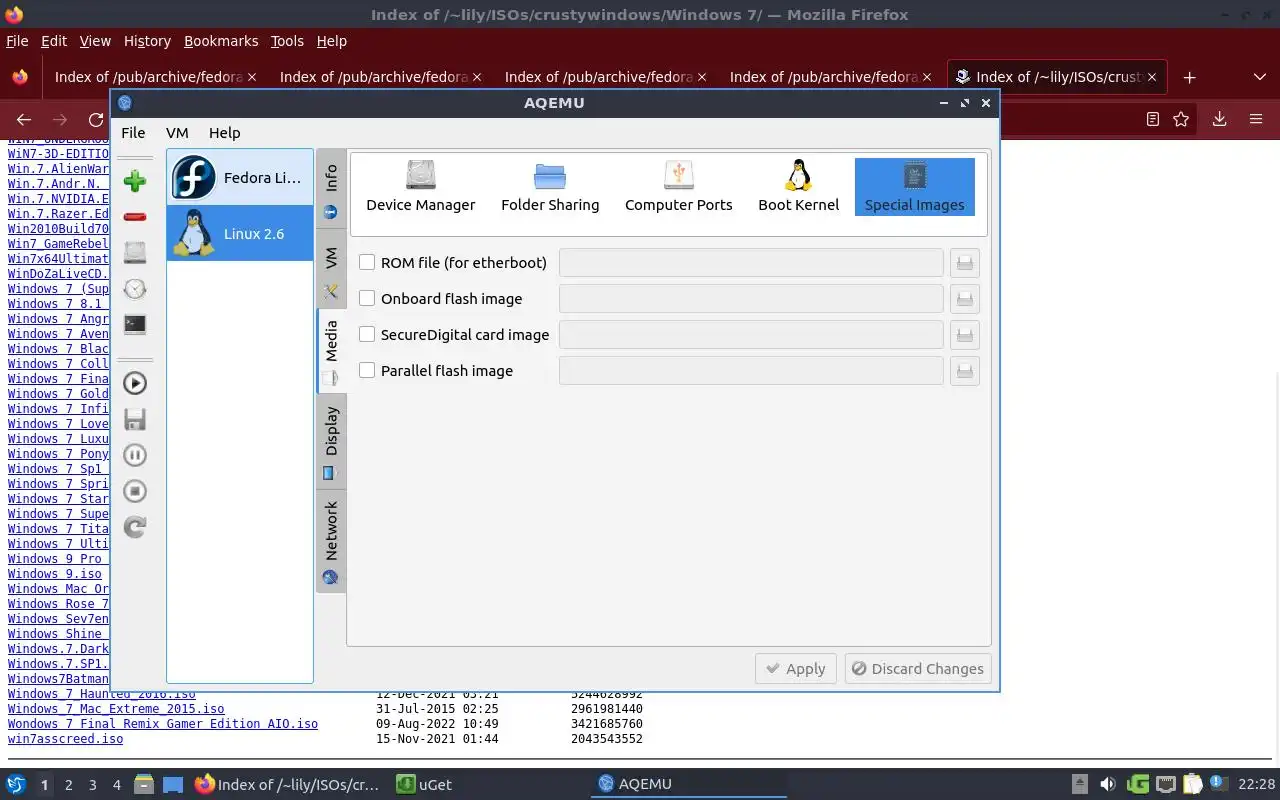Image resolution: width=1280 pixels, height=800 pixels.
Task: Delete the VM with the red minus icon
Action: tap(134, 217)
